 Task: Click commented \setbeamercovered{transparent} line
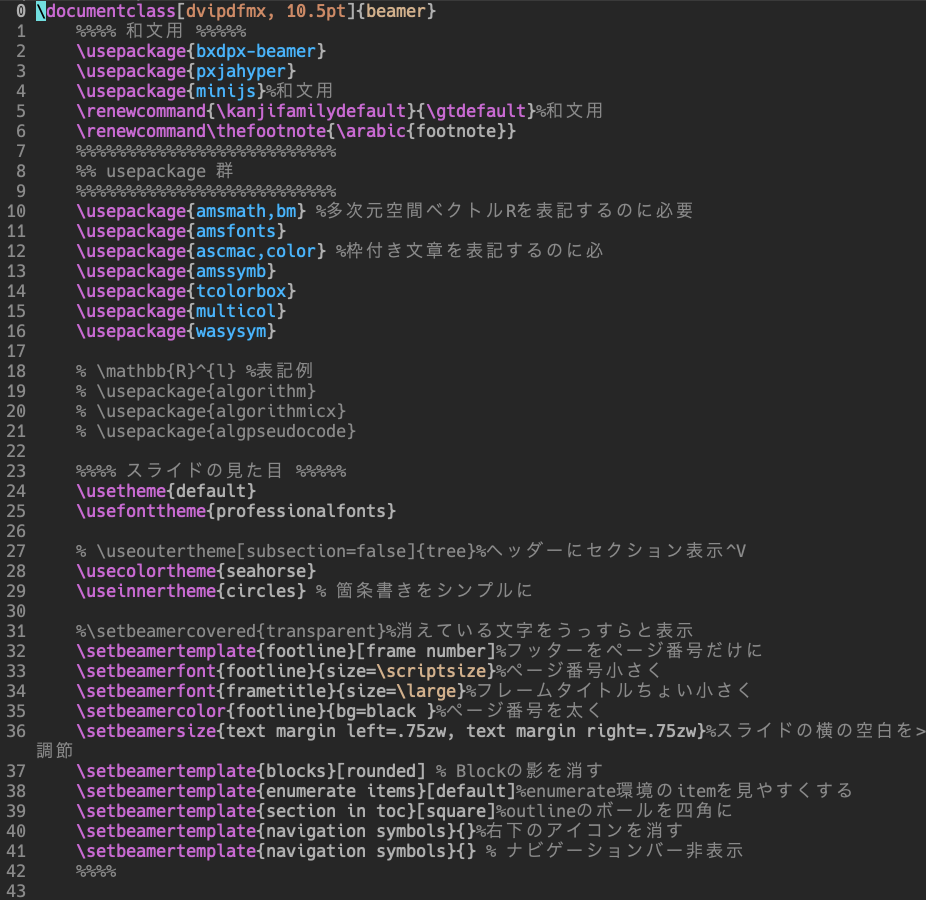point(384,631)
